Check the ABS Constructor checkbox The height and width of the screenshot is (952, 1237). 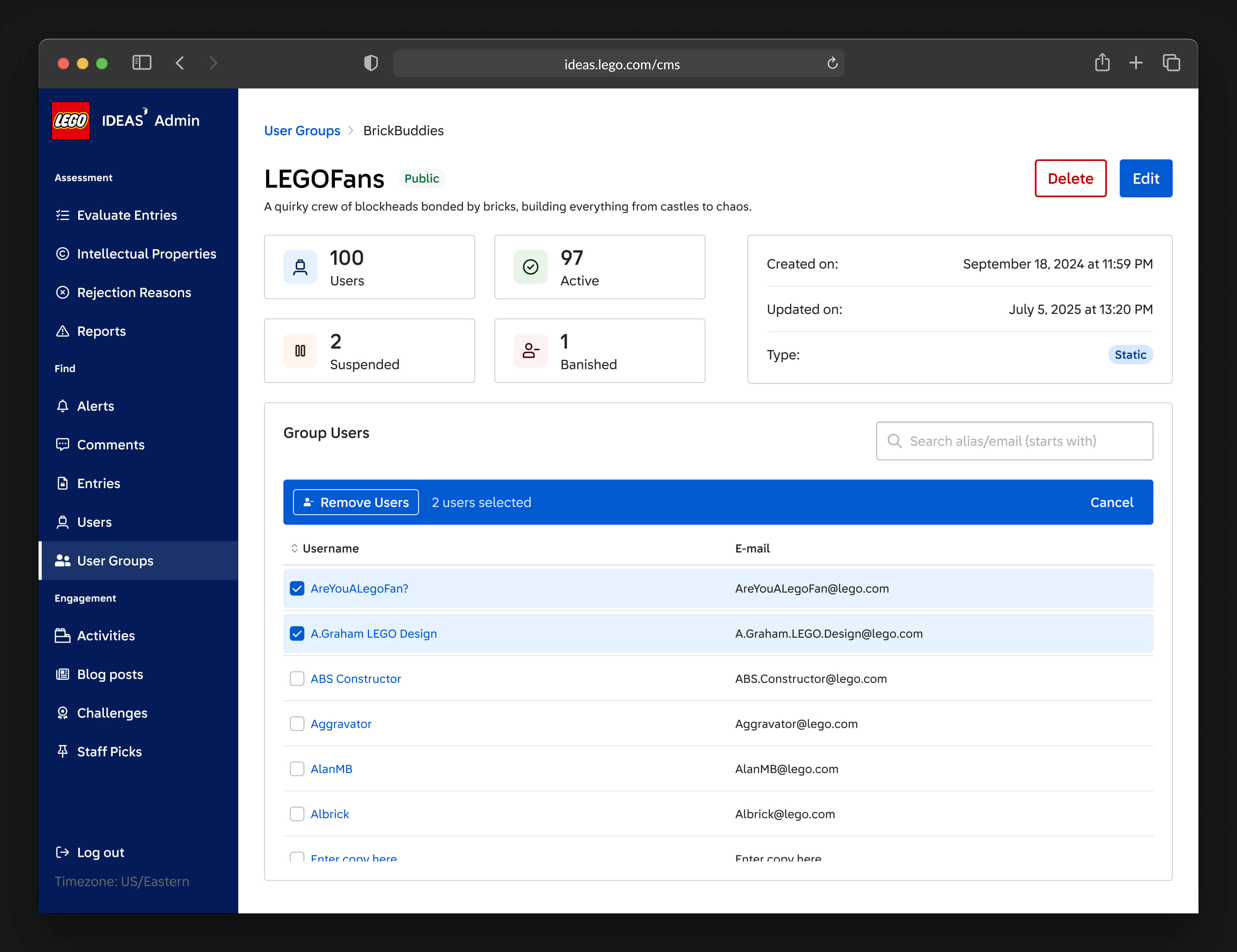(297, 678)
